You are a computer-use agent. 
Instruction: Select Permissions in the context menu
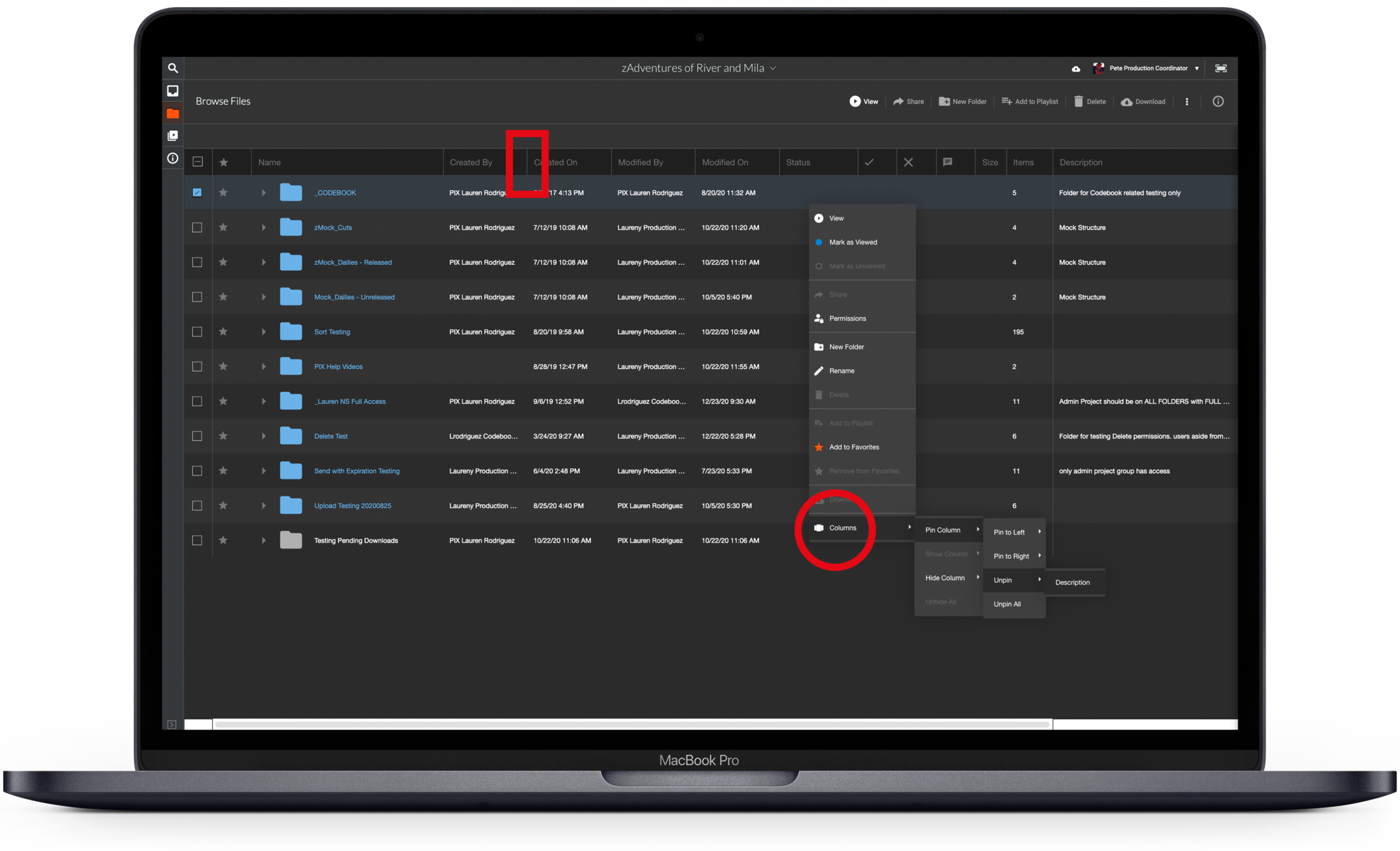[x=847, y=318]
